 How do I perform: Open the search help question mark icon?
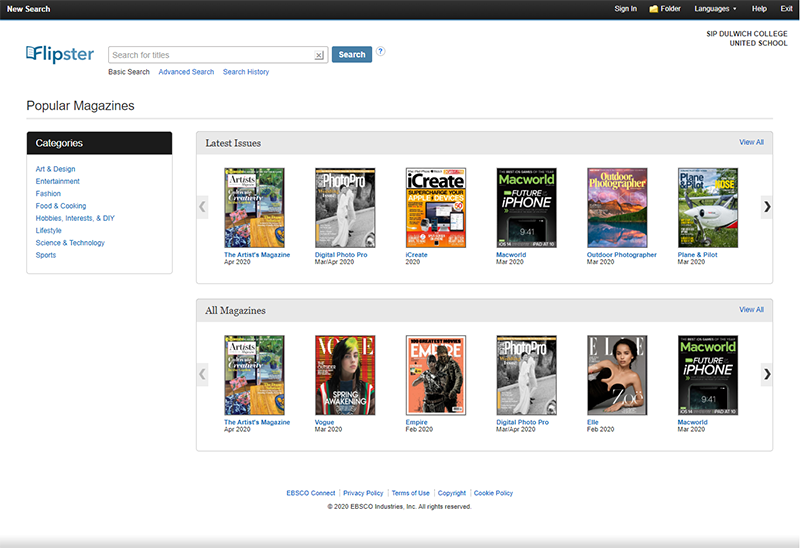(381, 51)
